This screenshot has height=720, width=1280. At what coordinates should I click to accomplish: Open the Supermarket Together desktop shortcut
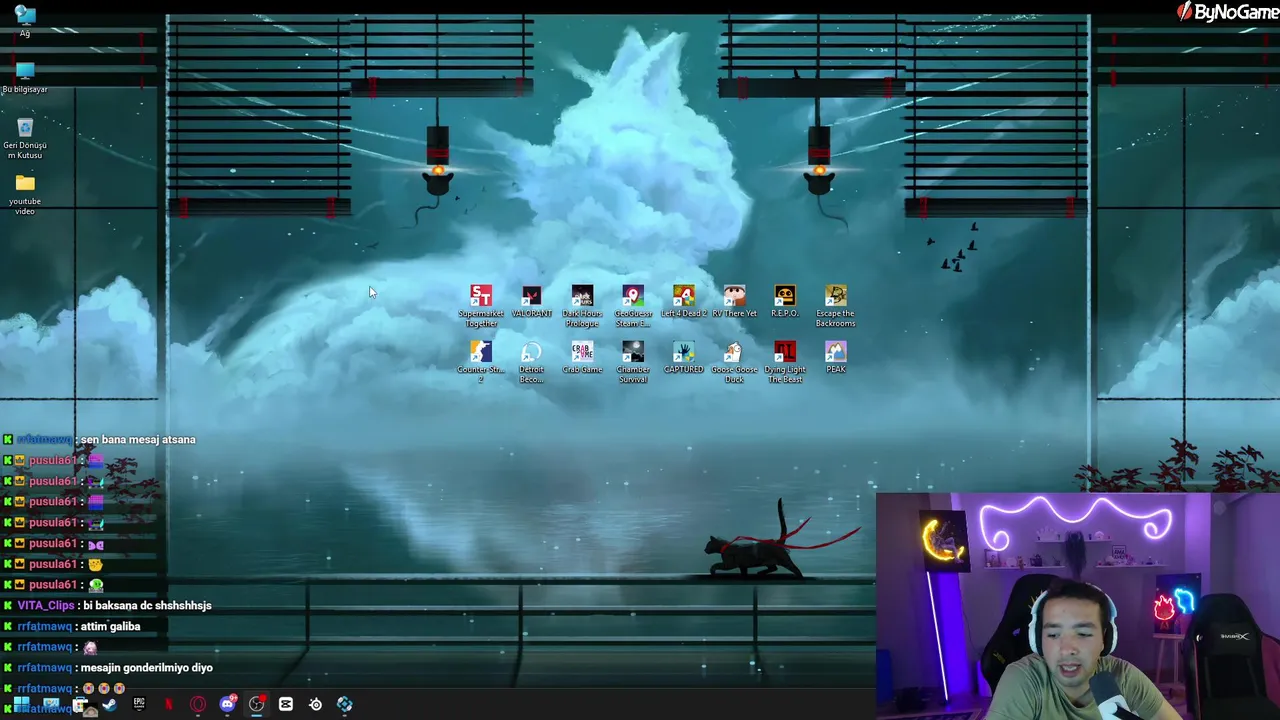point(481,306)
